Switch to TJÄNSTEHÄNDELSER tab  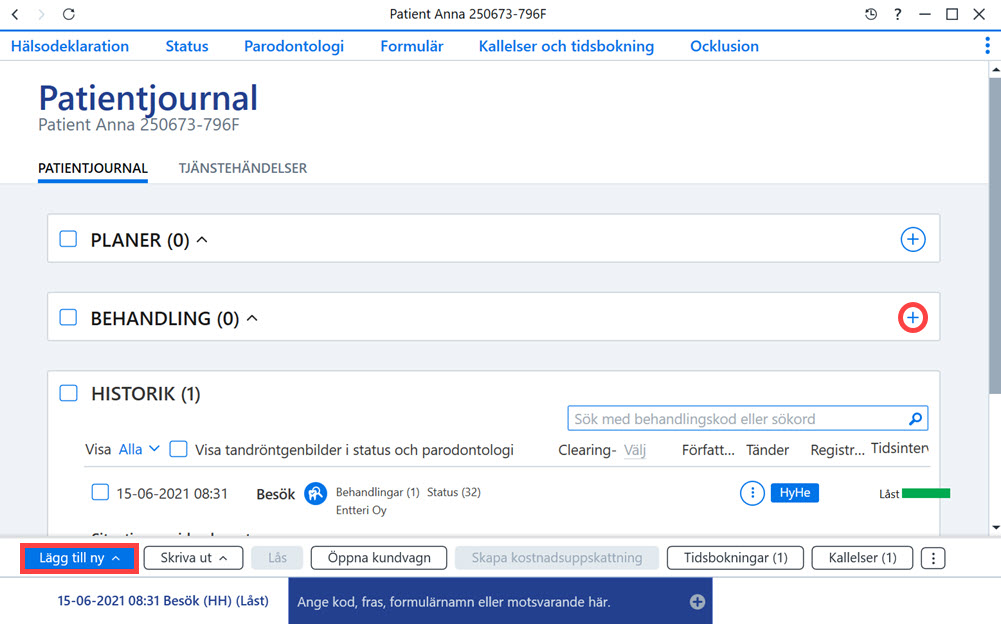coord(243,168)
